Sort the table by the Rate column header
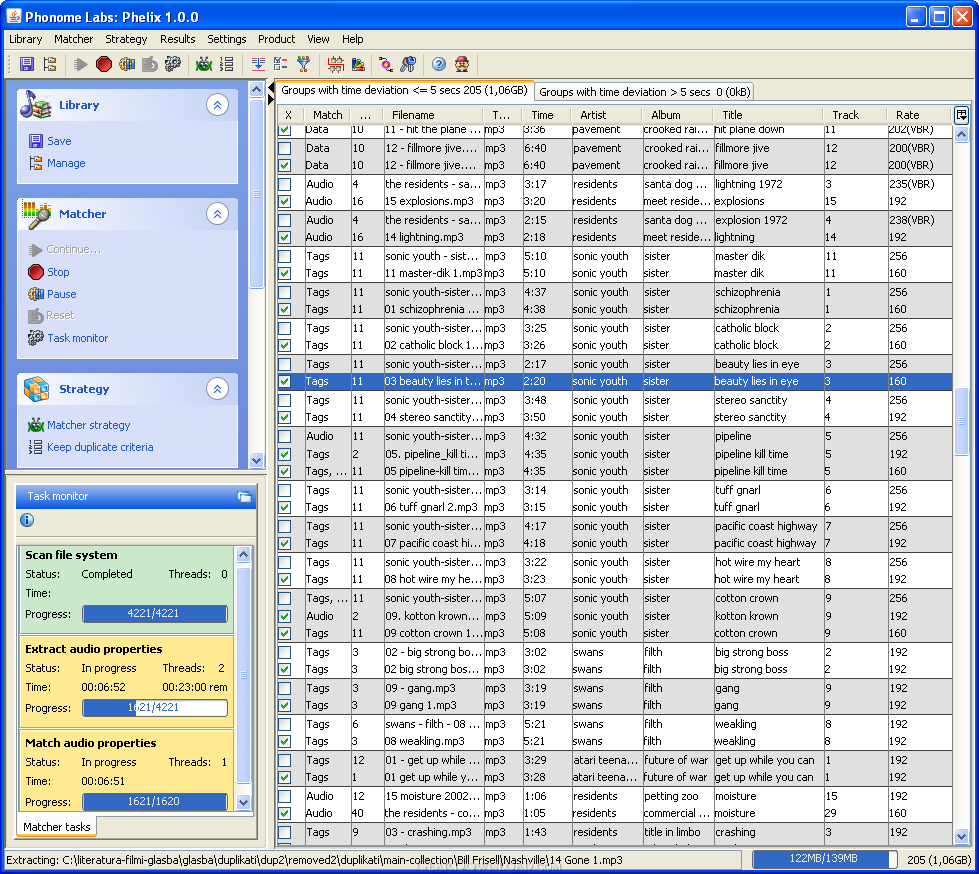The height and width of the screenshot is (874, 979). pyautogui.click(x=920, y=115)
